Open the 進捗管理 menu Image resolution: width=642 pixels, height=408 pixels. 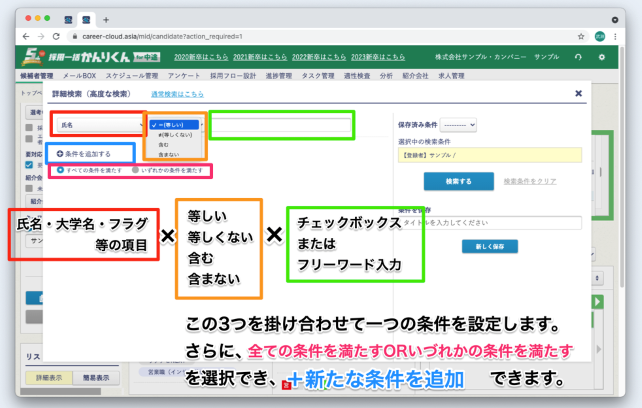279,76
